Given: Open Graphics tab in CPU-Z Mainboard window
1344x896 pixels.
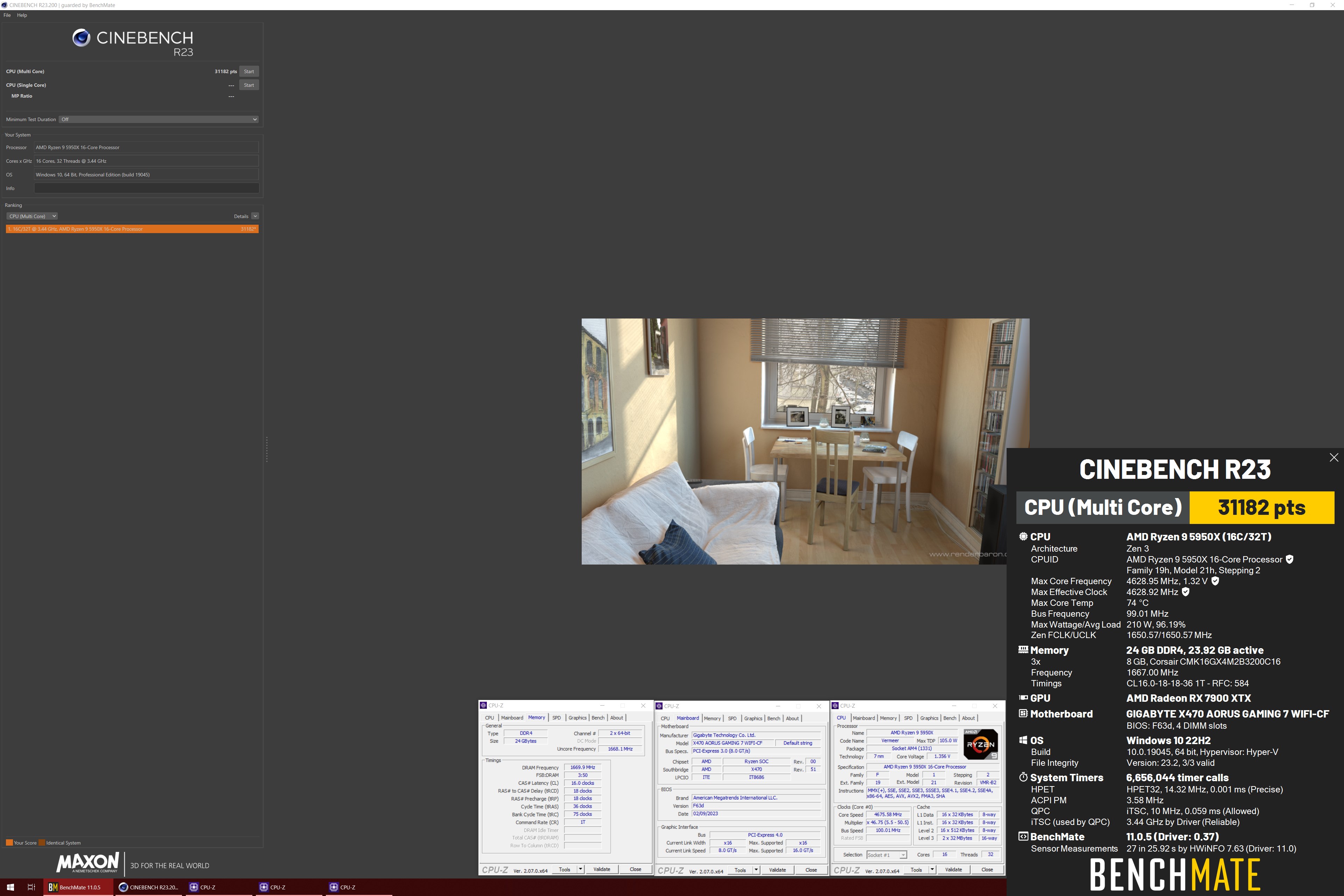Looking at the screenshot, I should point(752,718).
